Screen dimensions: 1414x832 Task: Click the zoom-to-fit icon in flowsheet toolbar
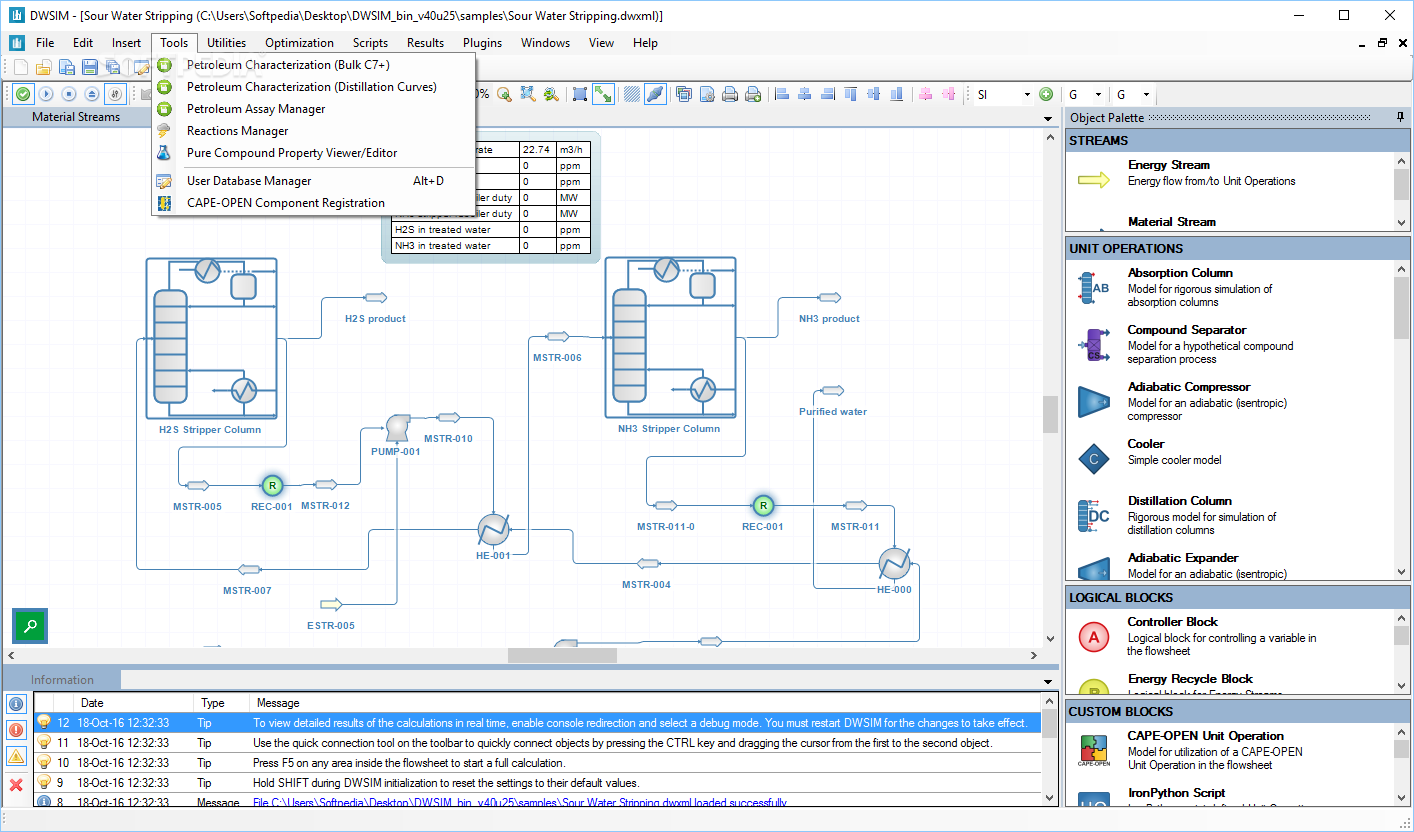tap(528, 94)
